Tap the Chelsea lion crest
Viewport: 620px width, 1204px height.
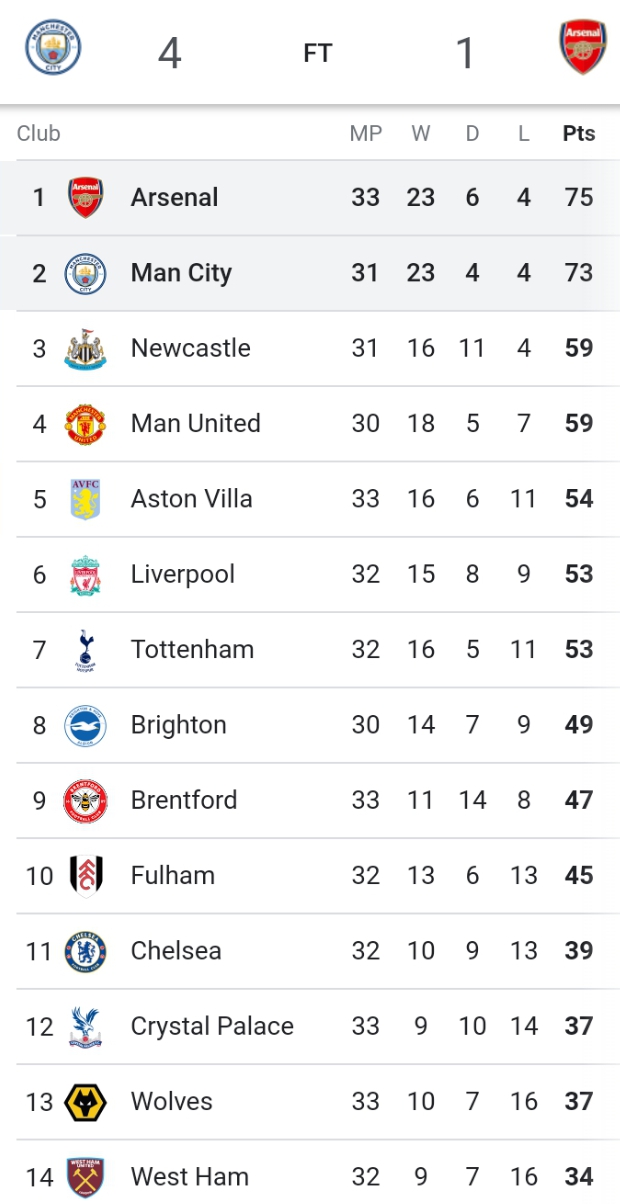coord(85,951)
